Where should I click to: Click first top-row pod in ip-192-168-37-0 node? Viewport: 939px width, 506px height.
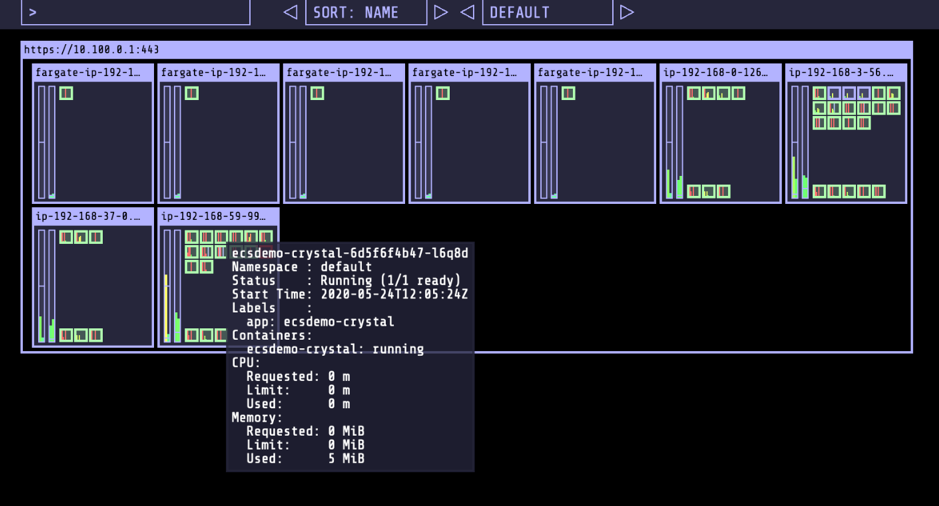coord(66,237)
